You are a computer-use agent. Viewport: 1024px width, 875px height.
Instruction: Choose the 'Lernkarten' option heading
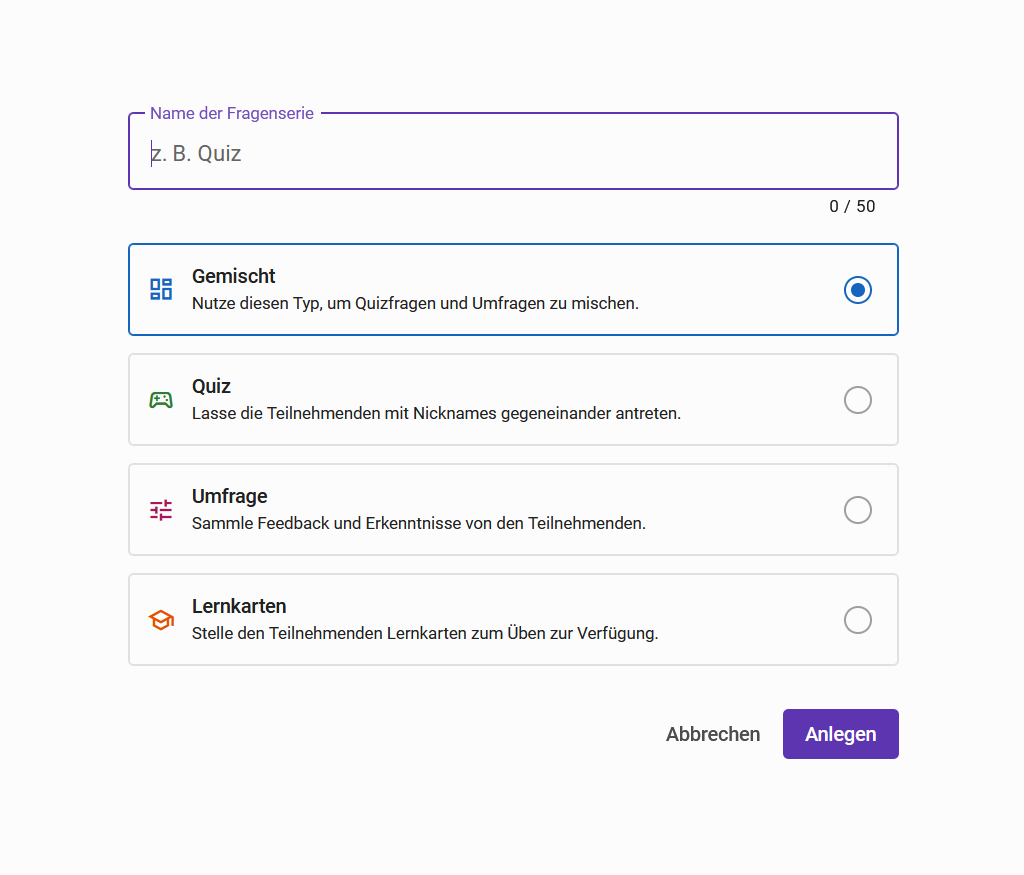pyautogui.click(x=239, y=606)
